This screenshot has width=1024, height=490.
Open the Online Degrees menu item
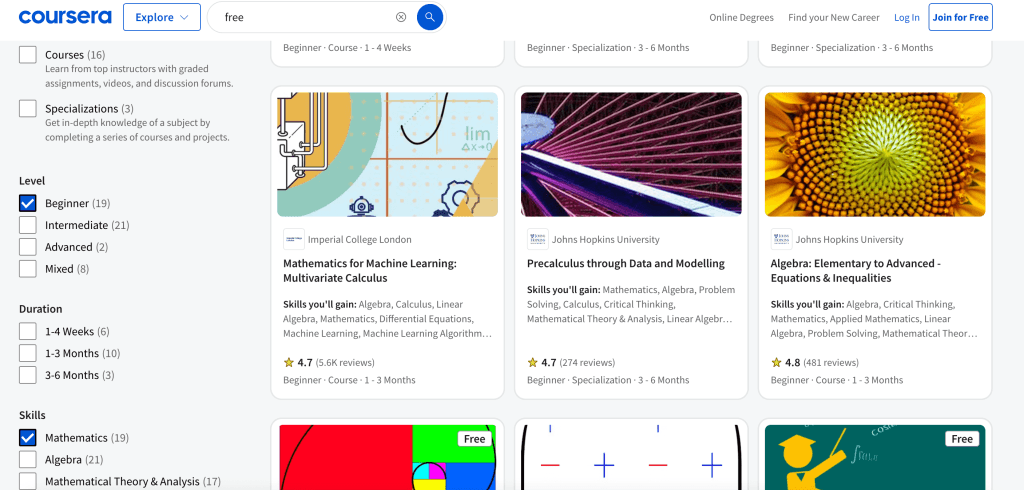[741, 18]
